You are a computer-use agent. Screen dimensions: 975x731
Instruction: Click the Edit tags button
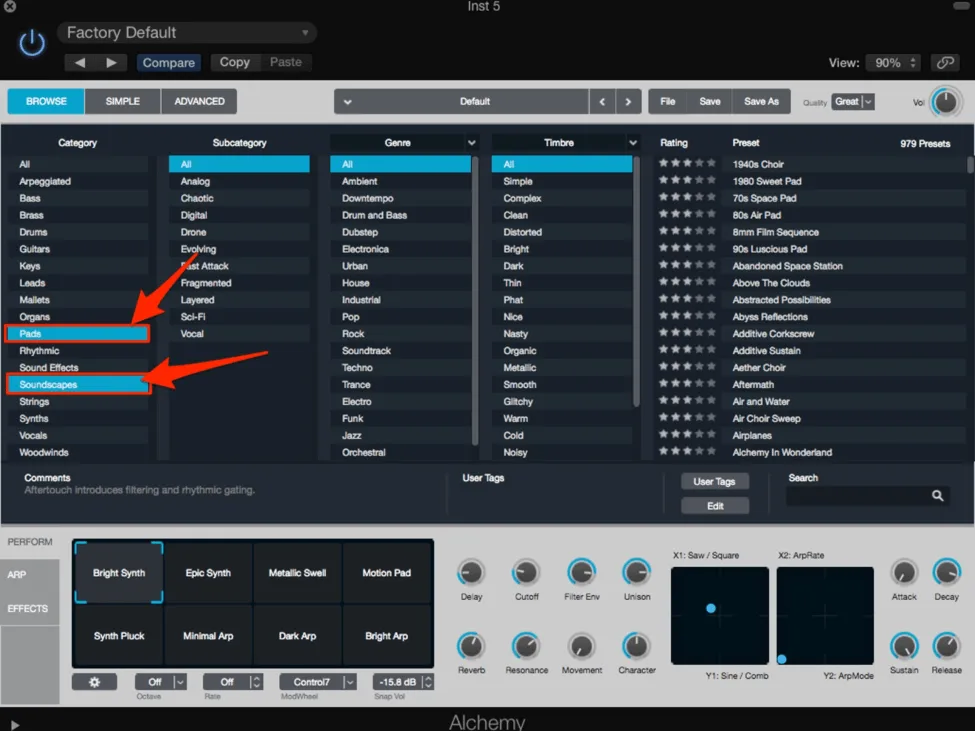tap(715, 506)
